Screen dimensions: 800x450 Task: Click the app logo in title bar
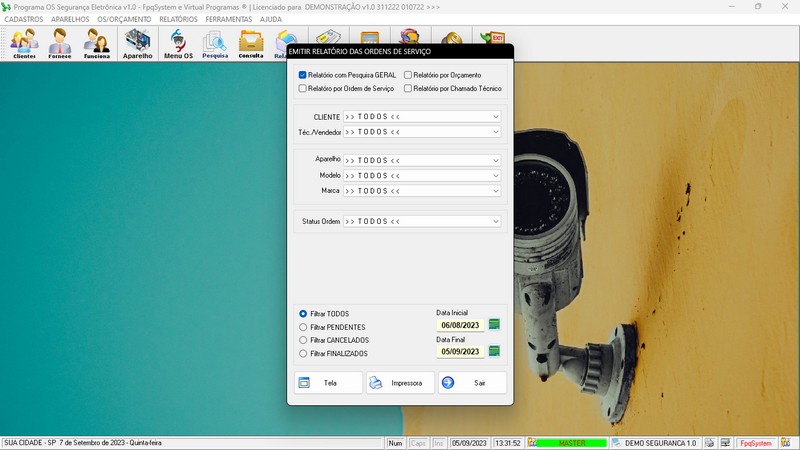(6, 7)
